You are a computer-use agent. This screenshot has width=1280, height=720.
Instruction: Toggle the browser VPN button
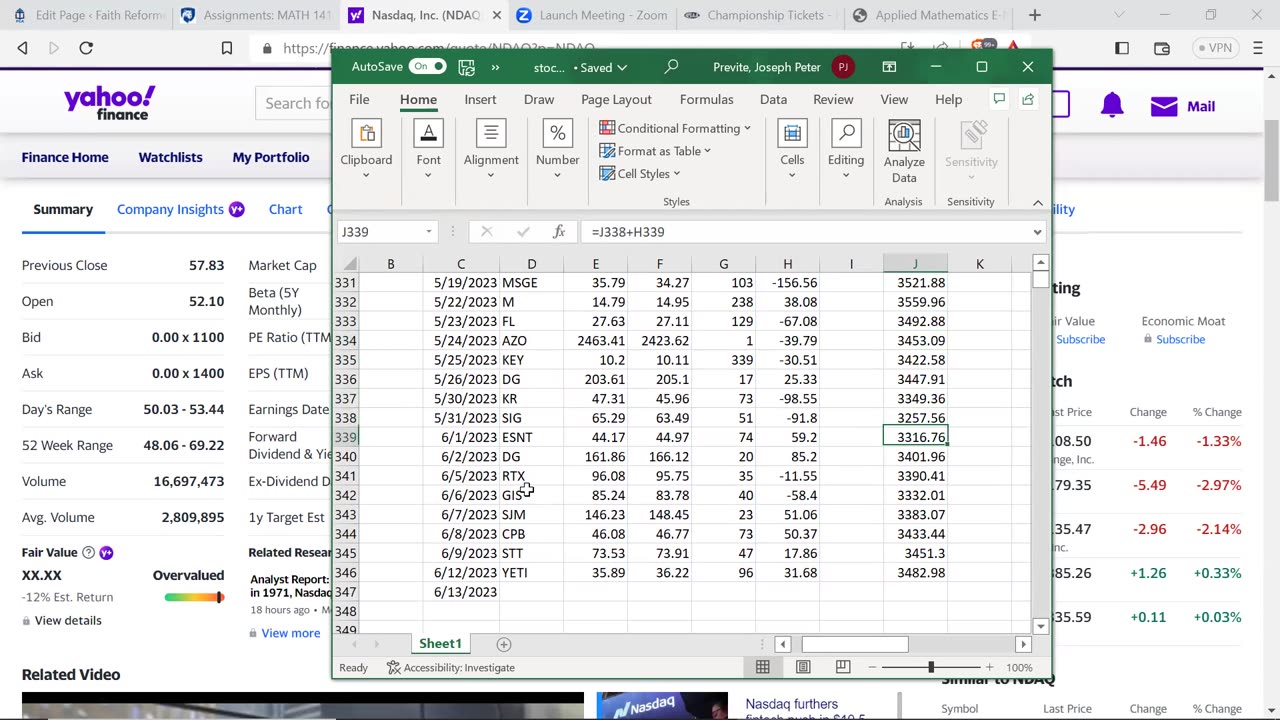1216,48
